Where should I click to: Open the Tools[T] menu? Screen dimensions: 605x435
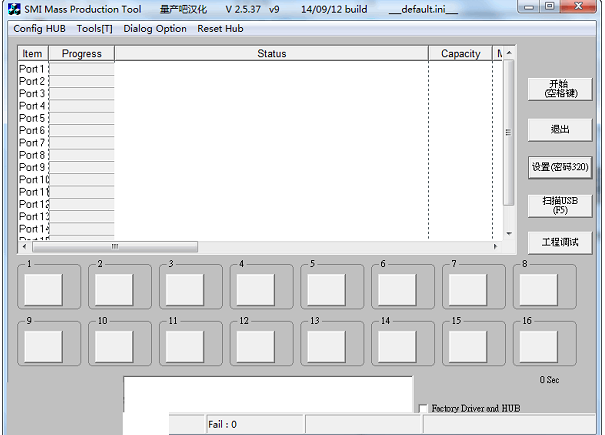point(95,28)
